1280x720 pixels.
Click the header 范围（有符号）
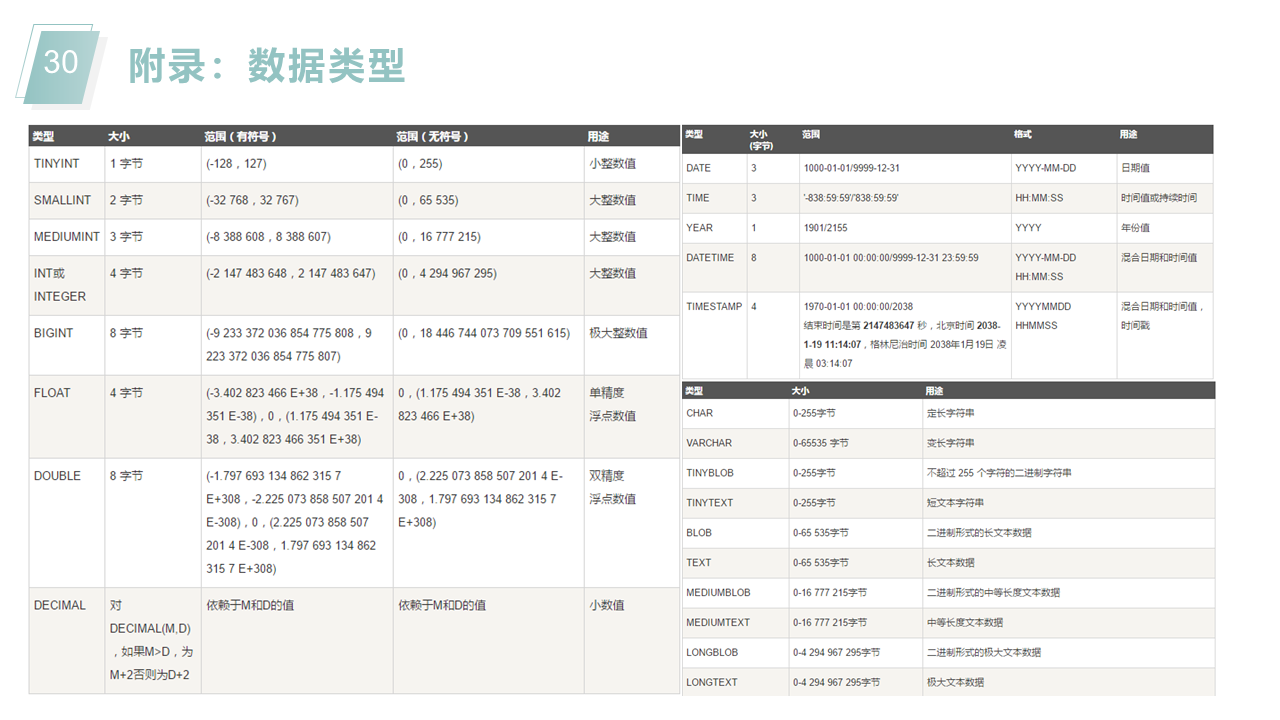click(240, 136)
